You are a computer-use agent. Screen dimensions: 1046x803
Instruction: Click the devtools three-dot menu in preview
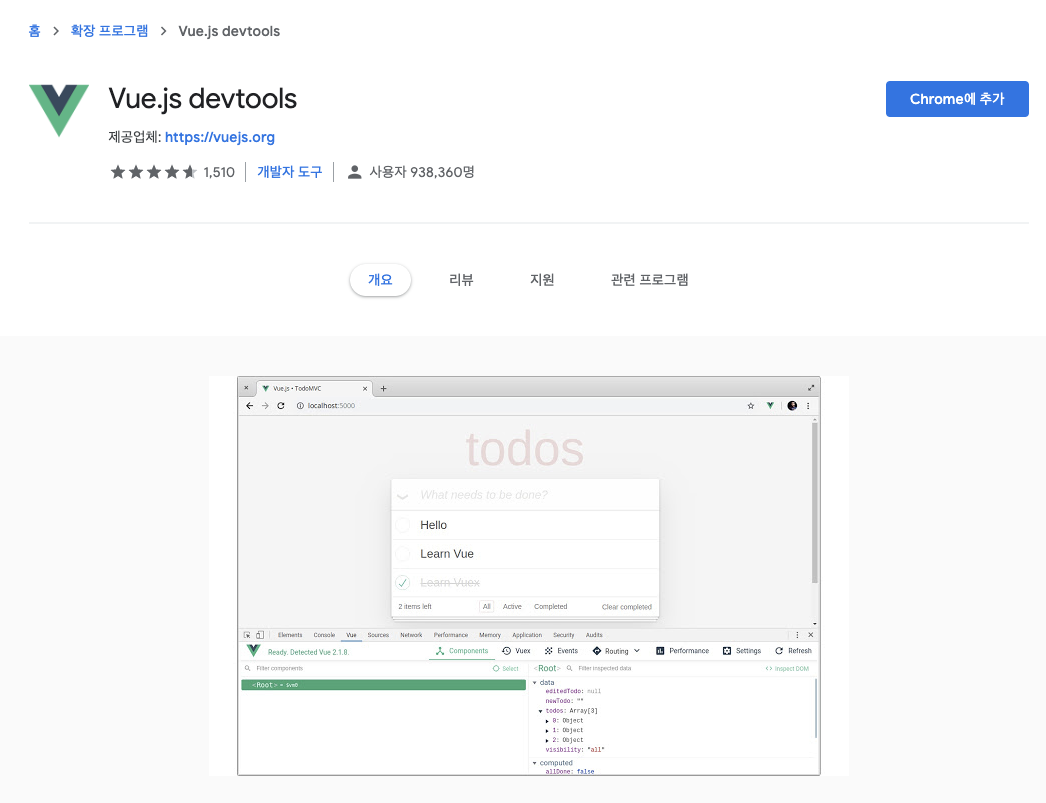797,635
